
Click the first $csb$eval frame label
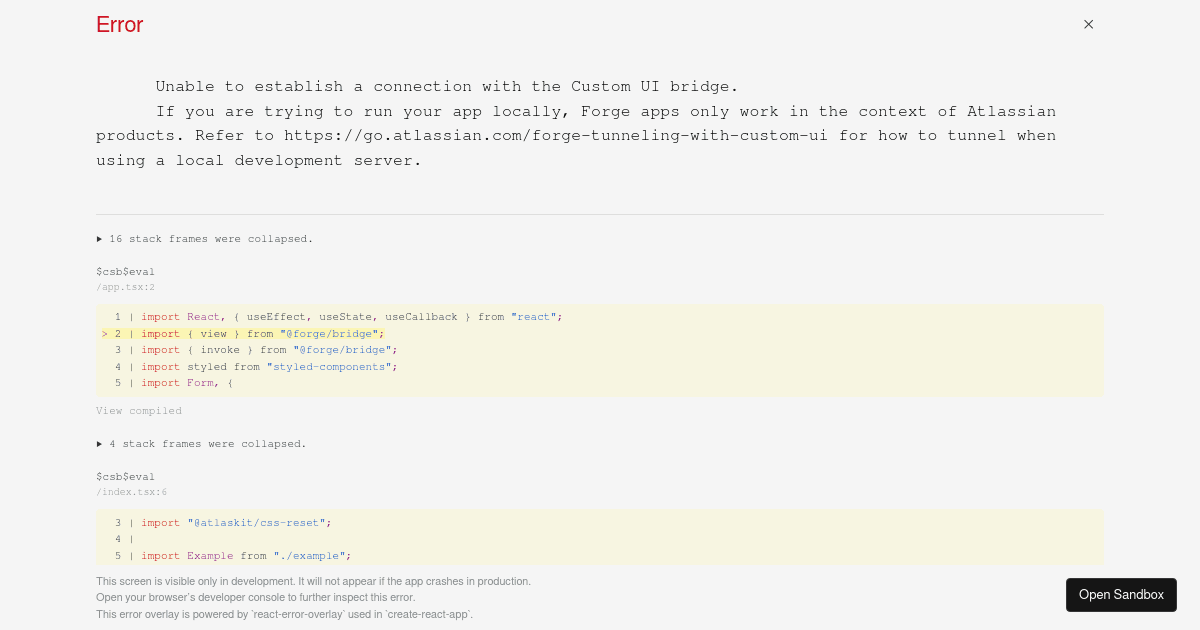coord(125,271)
